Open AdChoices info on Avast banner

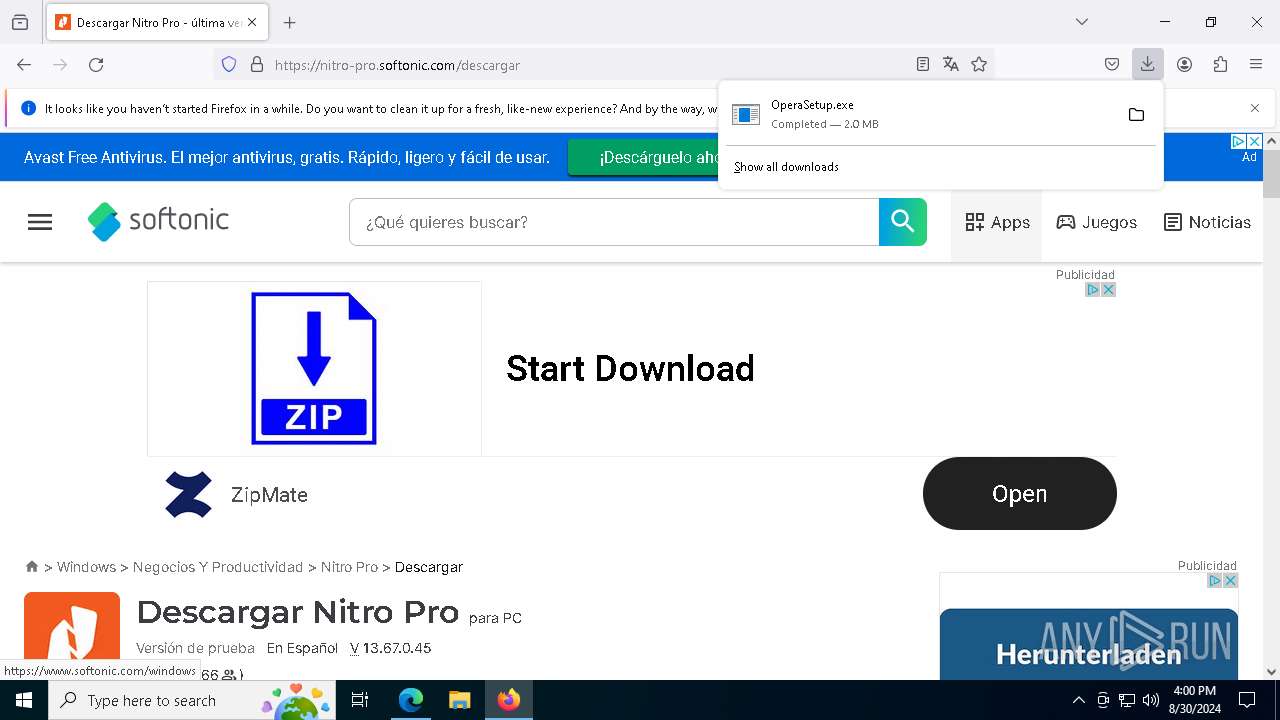coord(1238,142)
